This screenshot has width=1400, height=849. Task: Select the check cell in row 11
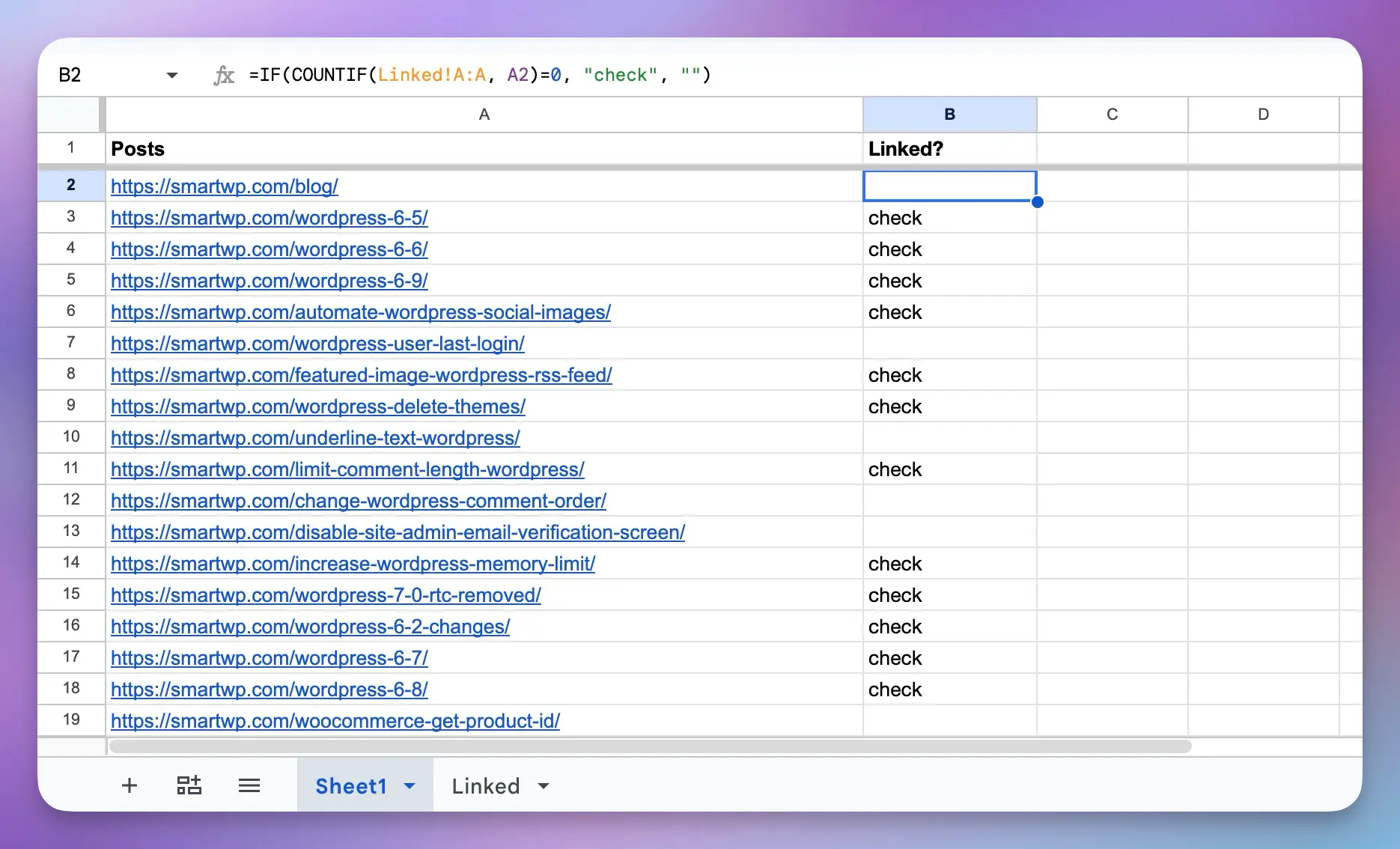point(950,469)
